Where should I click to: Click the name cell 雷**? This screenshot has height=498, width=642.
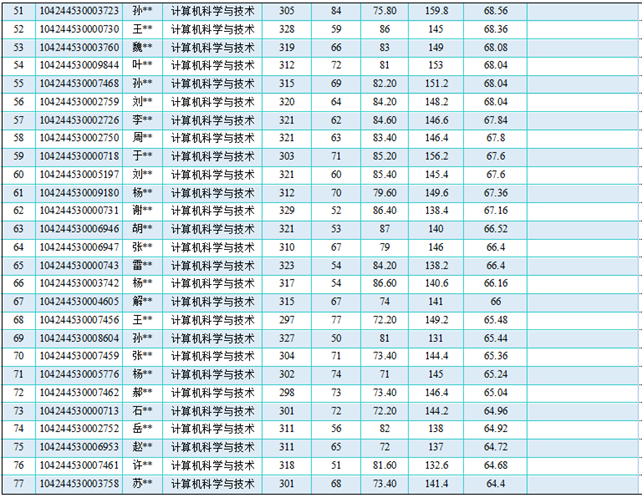tap(143, 265)
